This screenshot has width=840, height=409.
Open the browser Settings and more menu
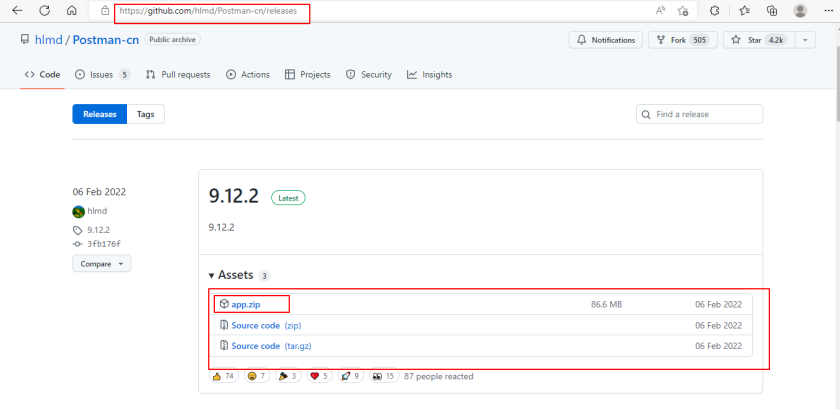coord(827,10)
